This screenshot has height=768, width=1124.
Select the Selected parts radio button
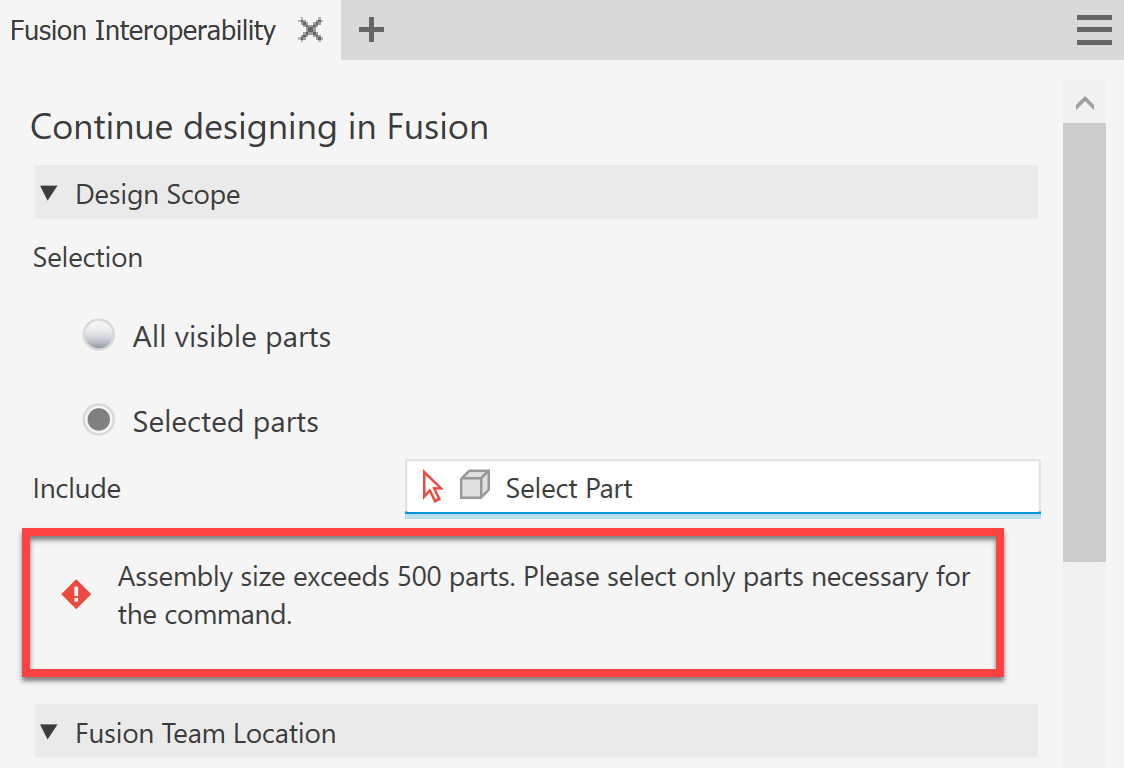[99, 420]
